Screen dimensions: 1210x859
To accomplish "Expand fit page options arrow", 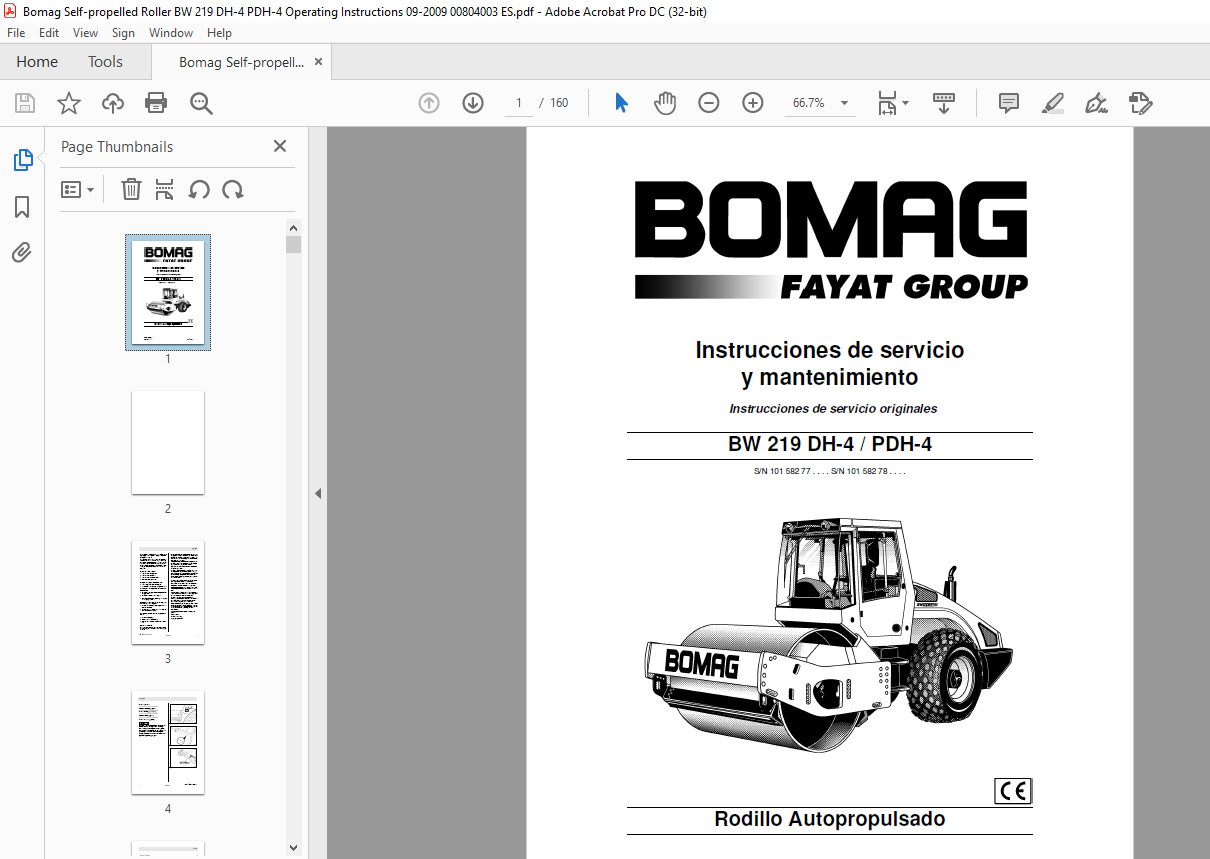I will tap(906, 103).
